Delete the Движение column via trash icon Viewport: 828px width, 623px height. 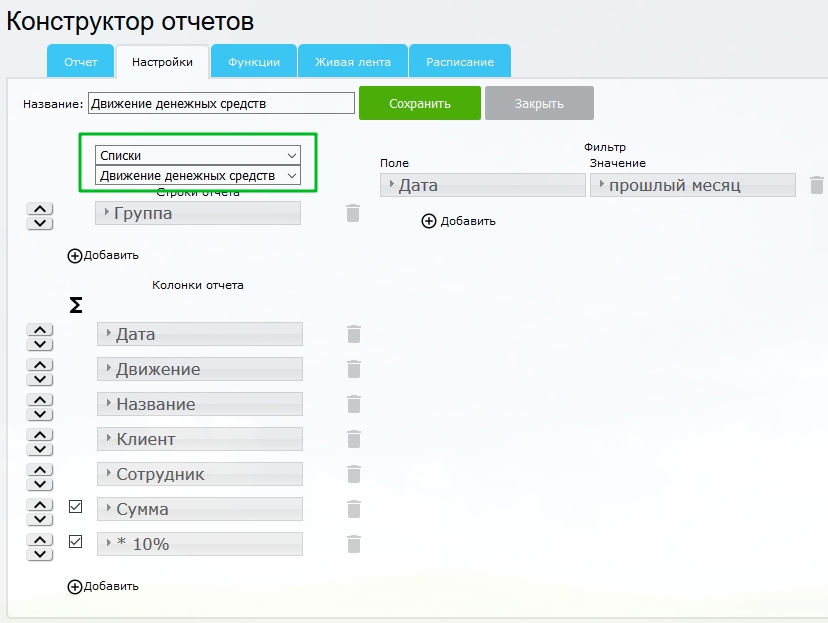[353, 369]
